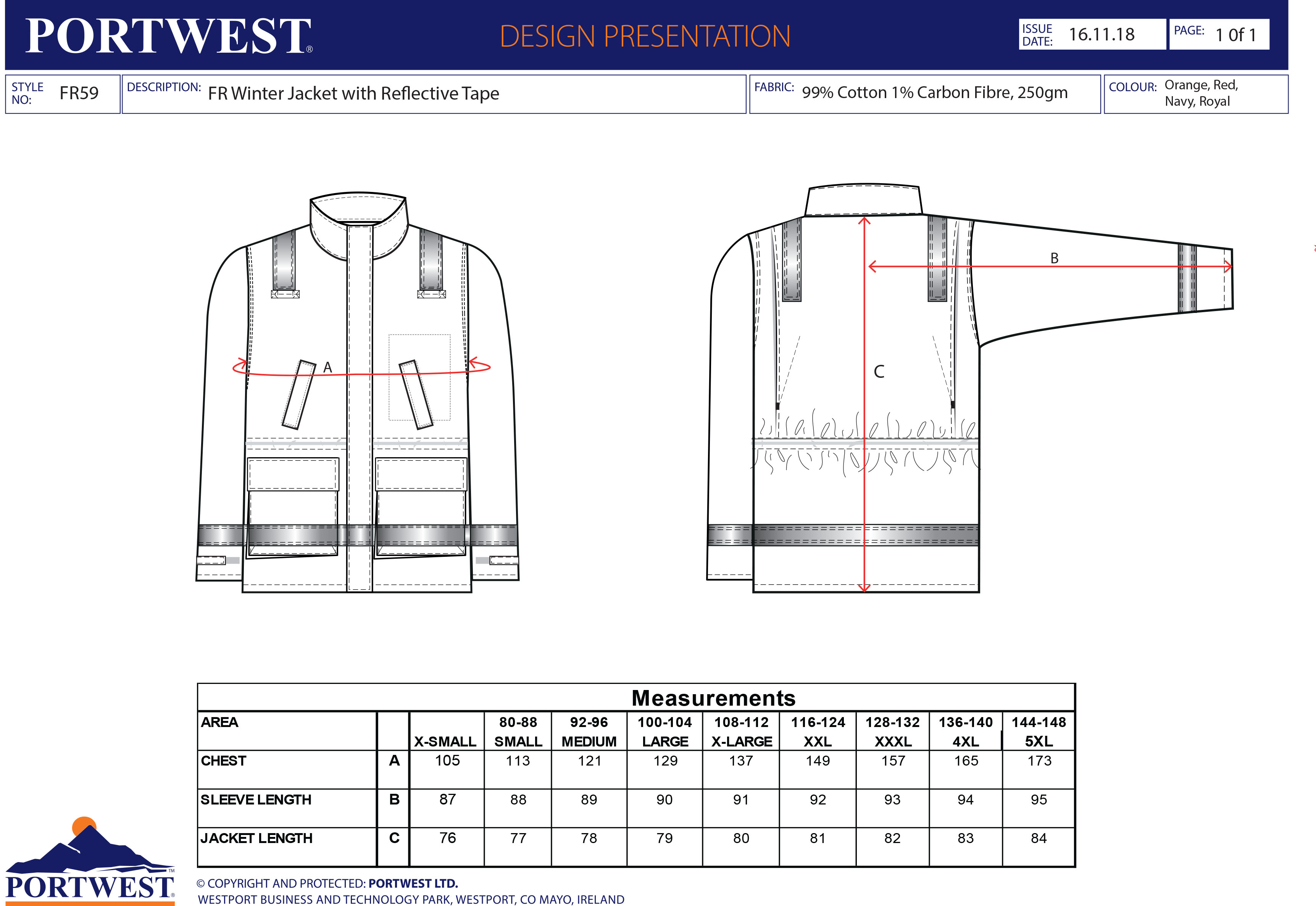1316x906 pixels.
Task: Click the Portwest mountain logo at bottom
Action: (x=90, y=861)
